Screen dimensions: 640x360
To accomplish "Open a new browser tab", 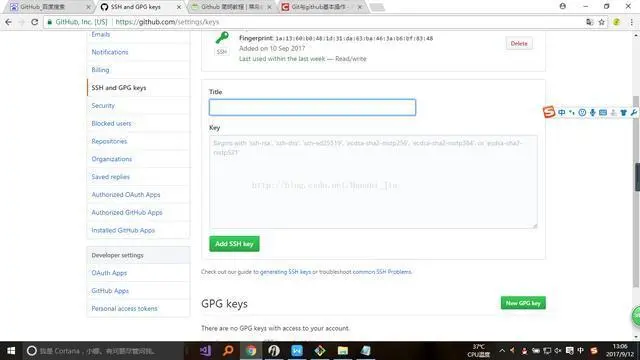I will click(x=377, y=7).
